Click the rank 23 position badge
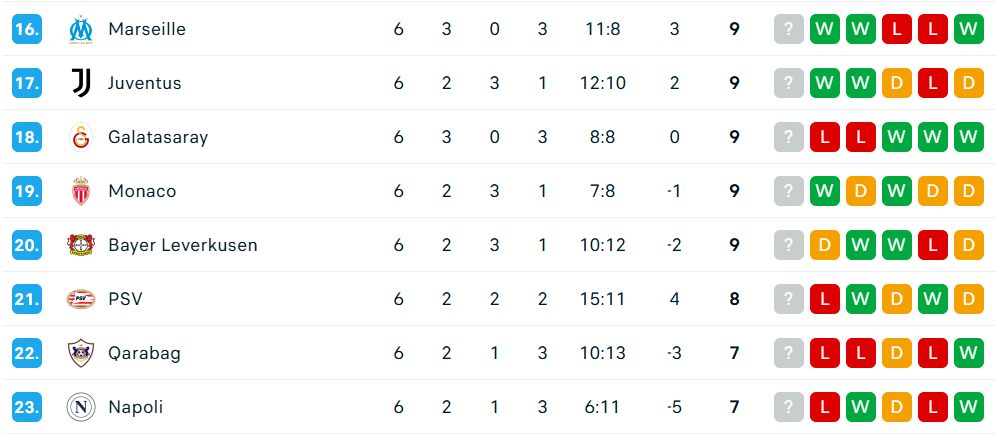The image size is (996, 434). (x=27, y=407)
